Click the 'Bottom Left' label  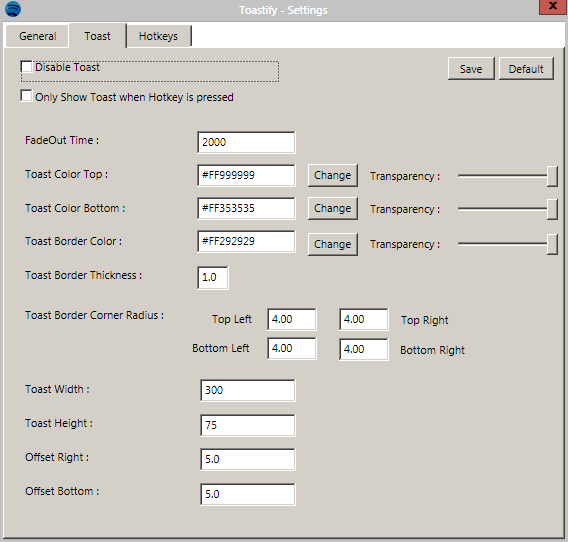coord(221,348)
